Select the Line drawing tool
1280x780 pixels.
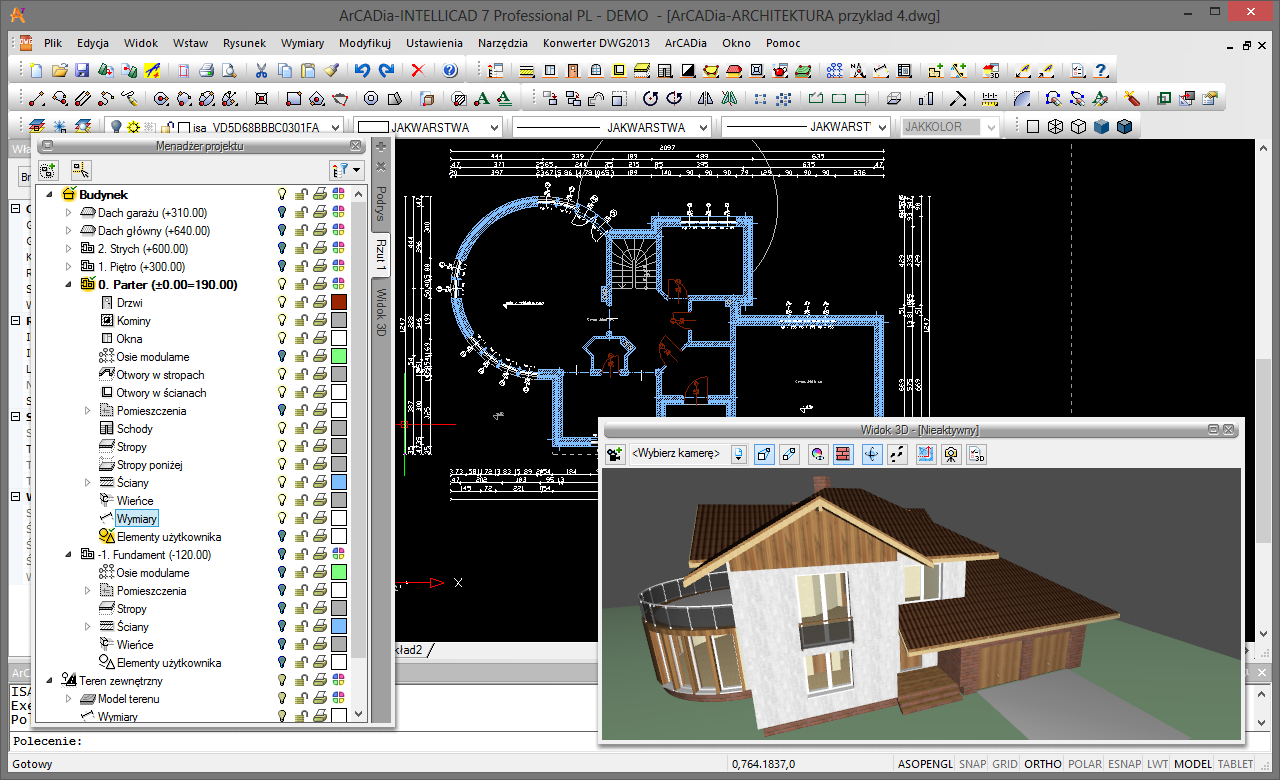36,99
